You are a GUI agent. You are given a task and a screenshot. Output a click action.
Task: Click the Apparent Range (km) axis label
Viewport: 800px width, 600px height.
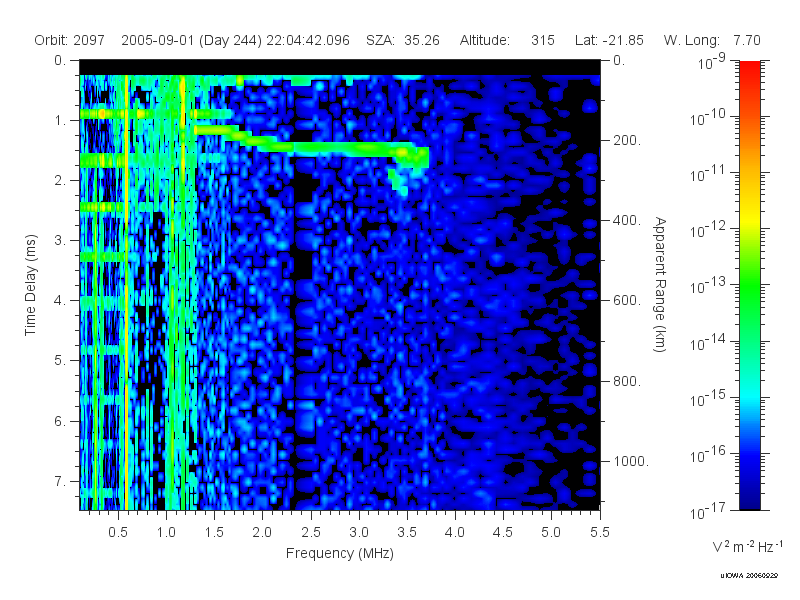[x=660, y=285]
